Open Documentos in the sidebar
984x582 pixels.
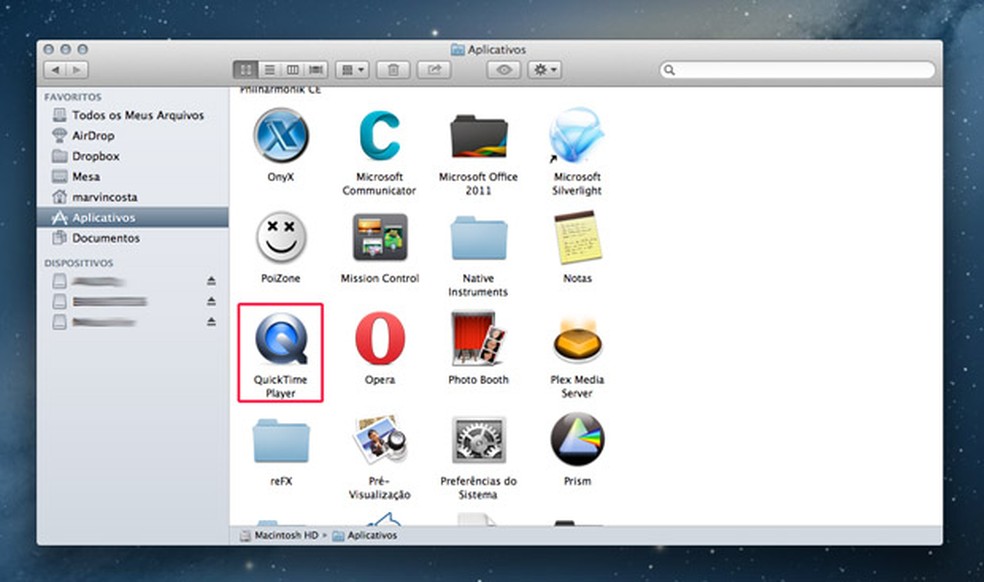tap(132, 238)
